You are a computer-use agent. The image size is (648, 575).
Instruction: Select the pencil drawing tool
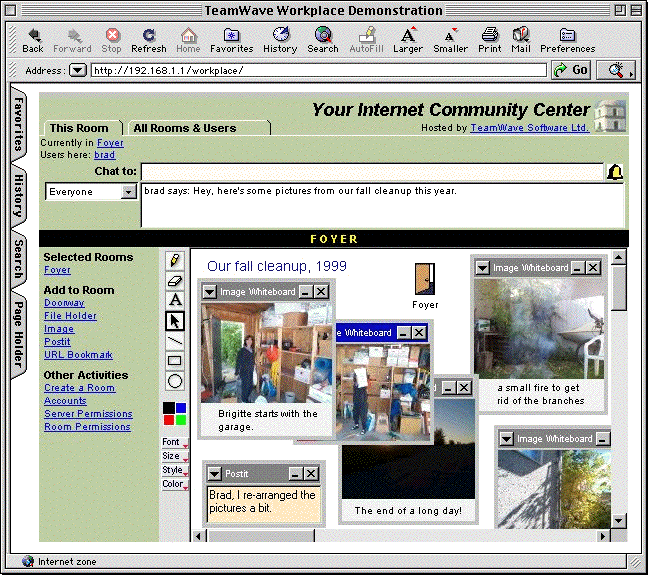(175, 262)
